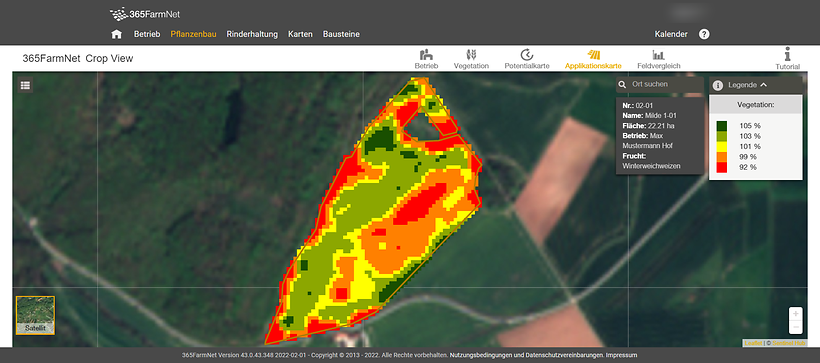Toggle the map list menu button
The image size is (820, 363).
tap(26, 85)
